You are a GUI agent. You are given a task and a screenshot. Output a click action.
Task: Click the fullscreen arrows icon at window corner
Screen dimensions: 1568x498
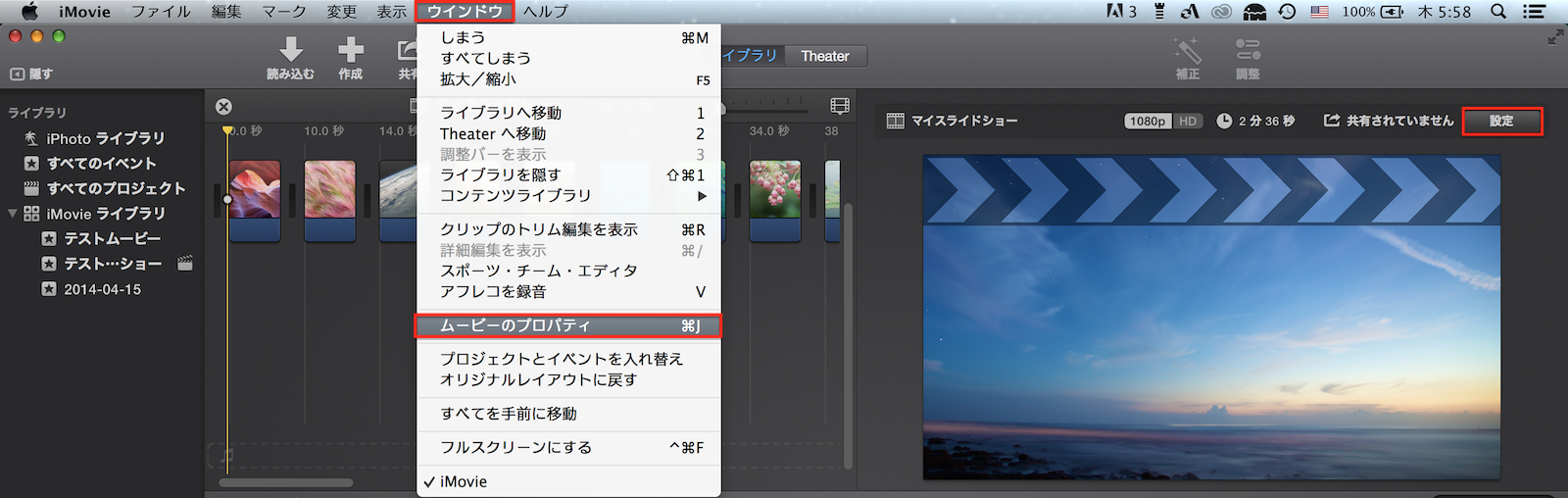click(x=1555, y=37)
